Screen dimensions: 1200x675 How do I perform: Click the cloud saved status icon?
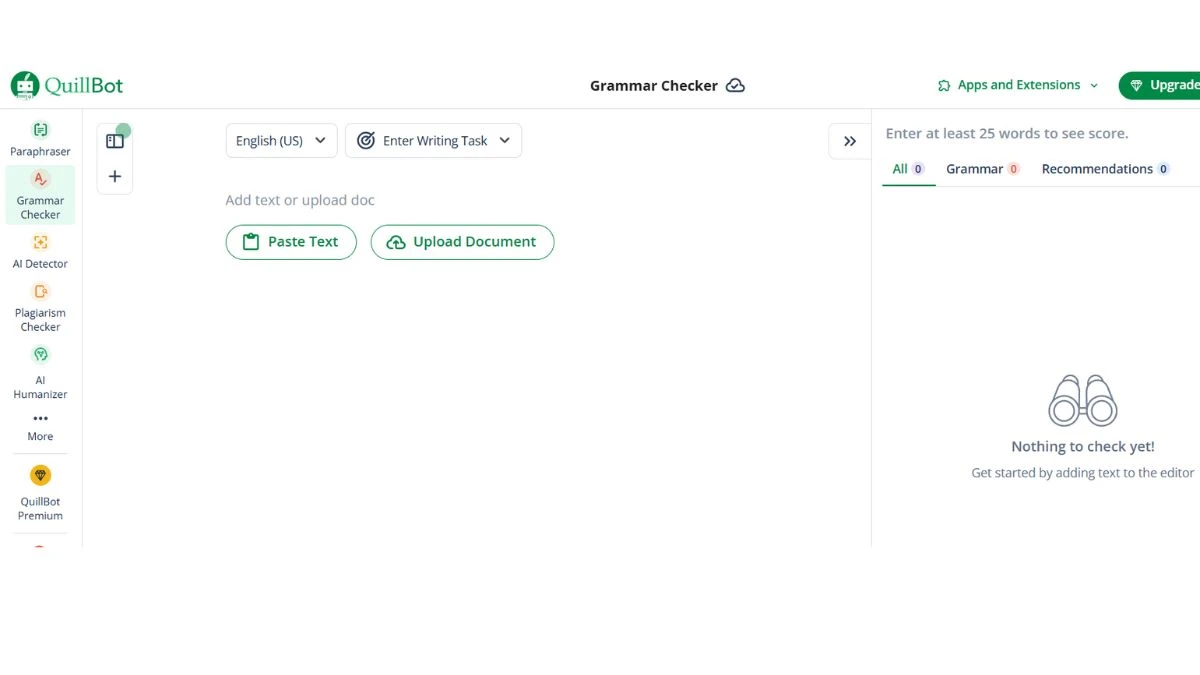[735, 86]
